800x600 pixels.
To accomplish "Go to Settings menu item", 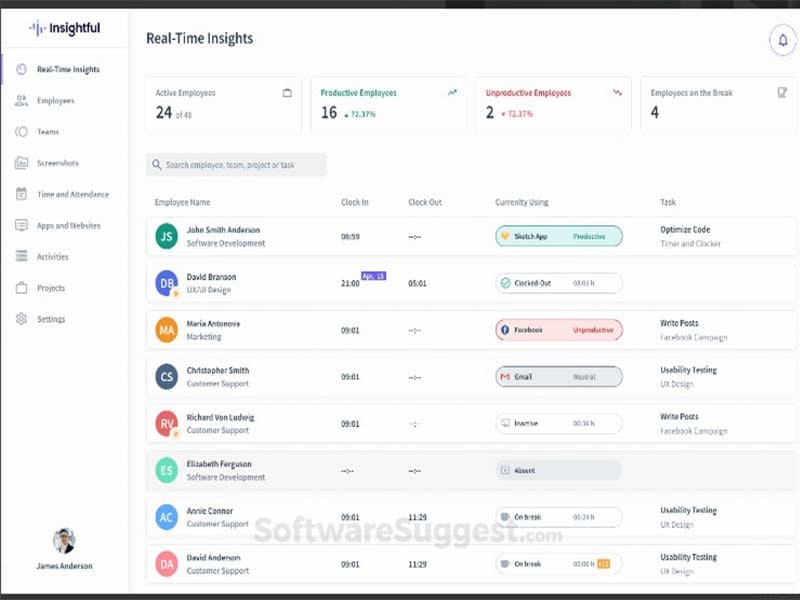I will click(51, 319).
